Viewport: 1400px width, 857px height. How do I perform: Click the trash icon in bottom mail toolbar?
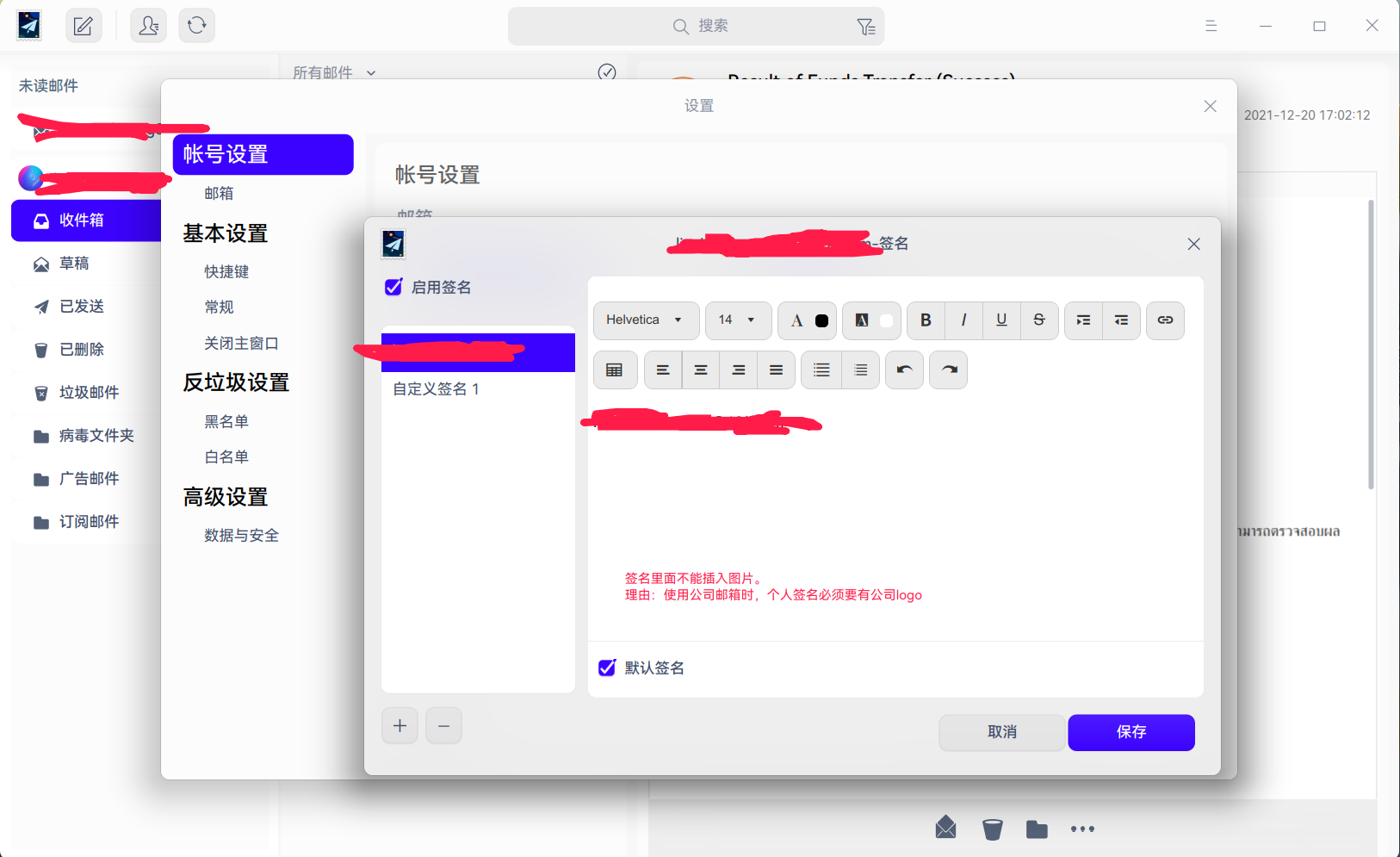tap(992, 829)
